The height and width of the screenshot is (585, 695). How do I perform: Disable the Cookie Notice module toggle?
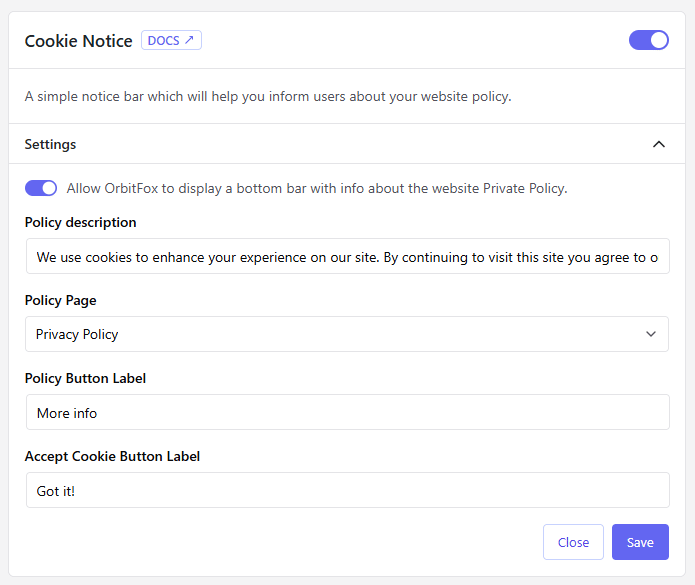648,40
